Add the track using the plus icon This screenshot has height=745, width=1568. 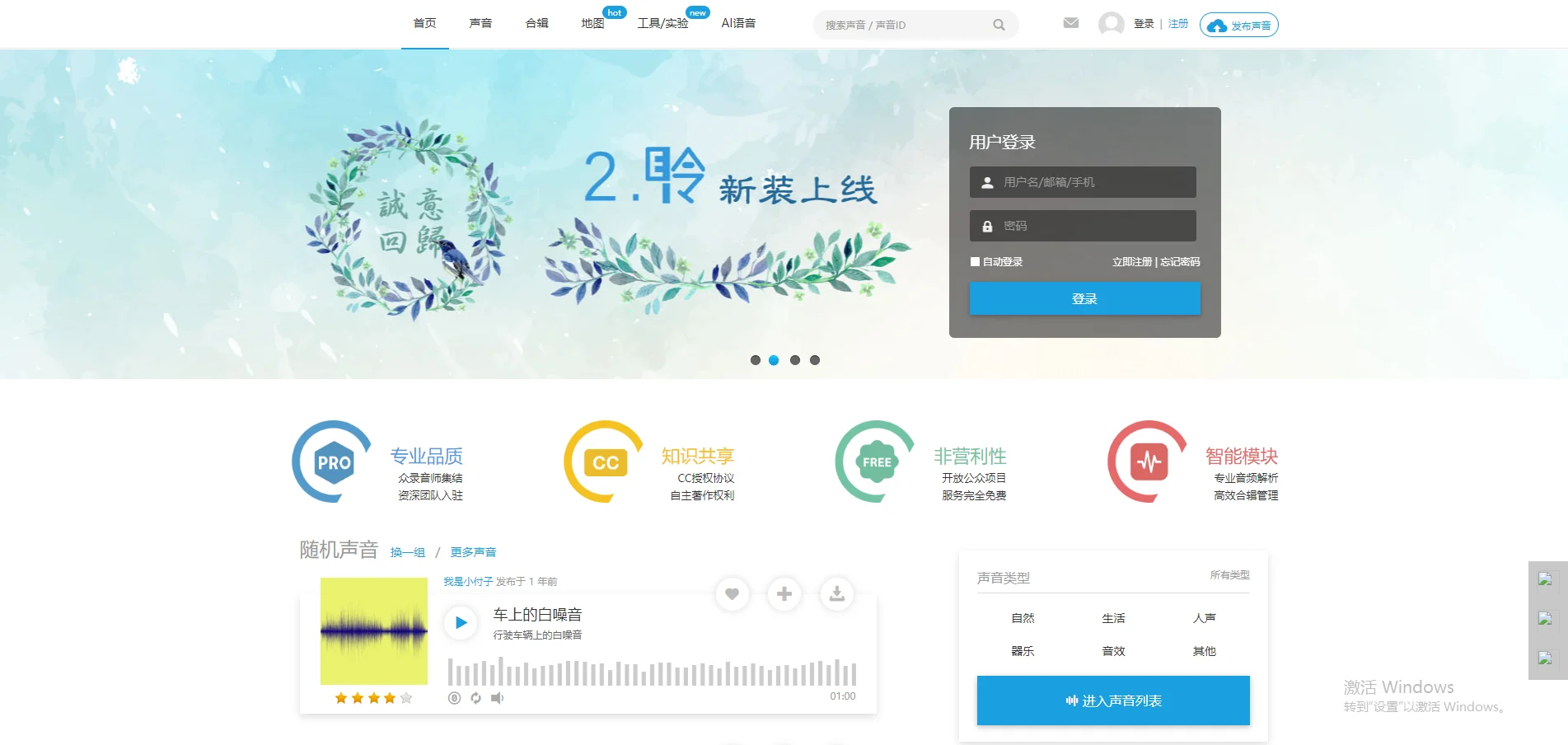click(x=784, y=593)
